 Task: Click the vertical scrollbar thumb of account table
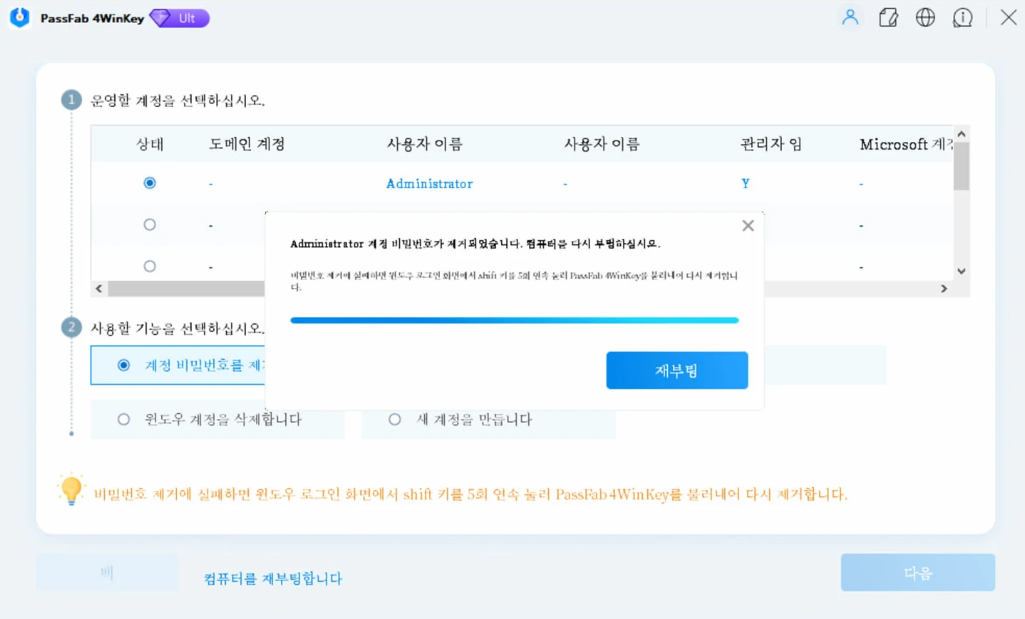961,165
